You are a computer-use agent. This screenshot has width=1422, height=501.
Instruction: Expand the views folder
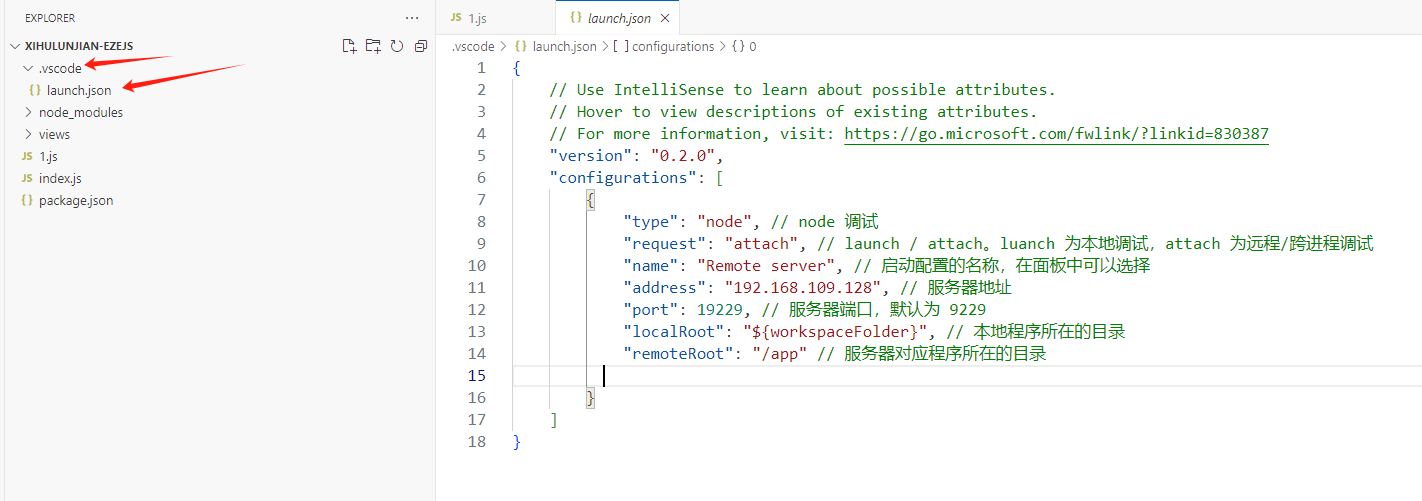pos(28,135)
